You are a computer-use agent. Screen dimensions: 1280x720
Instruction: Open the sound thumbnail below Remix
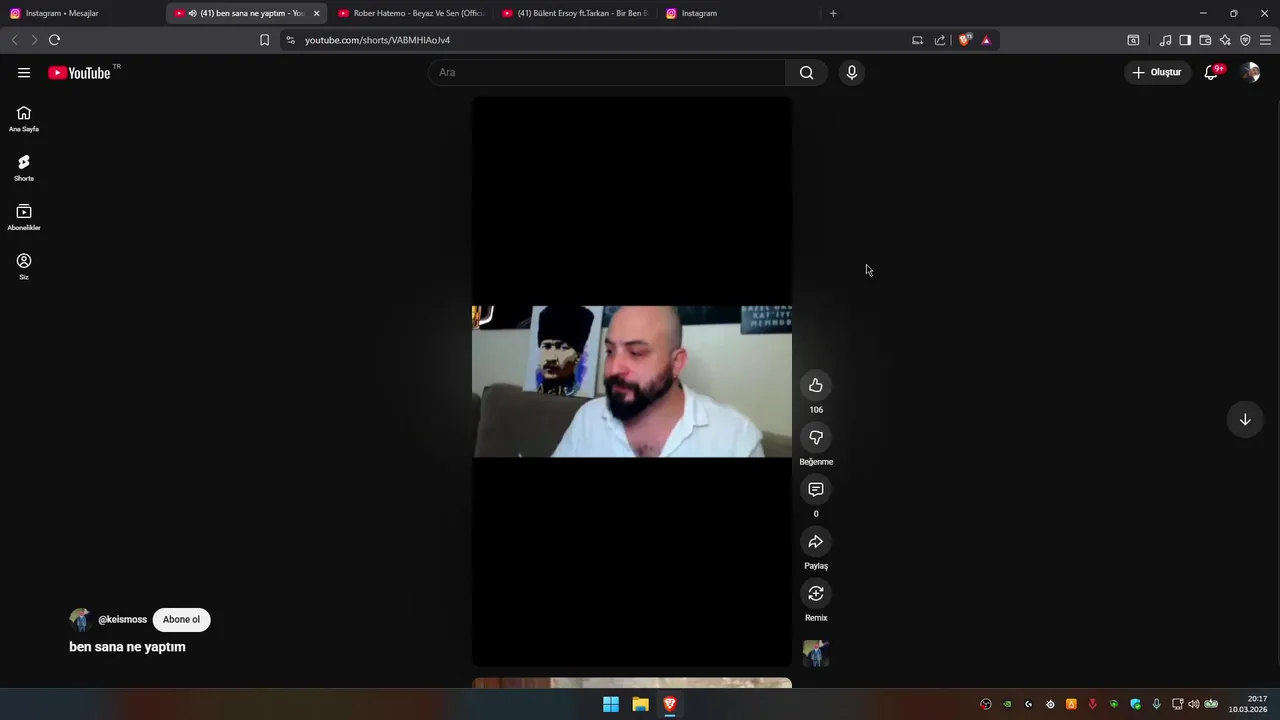point(816,653)
